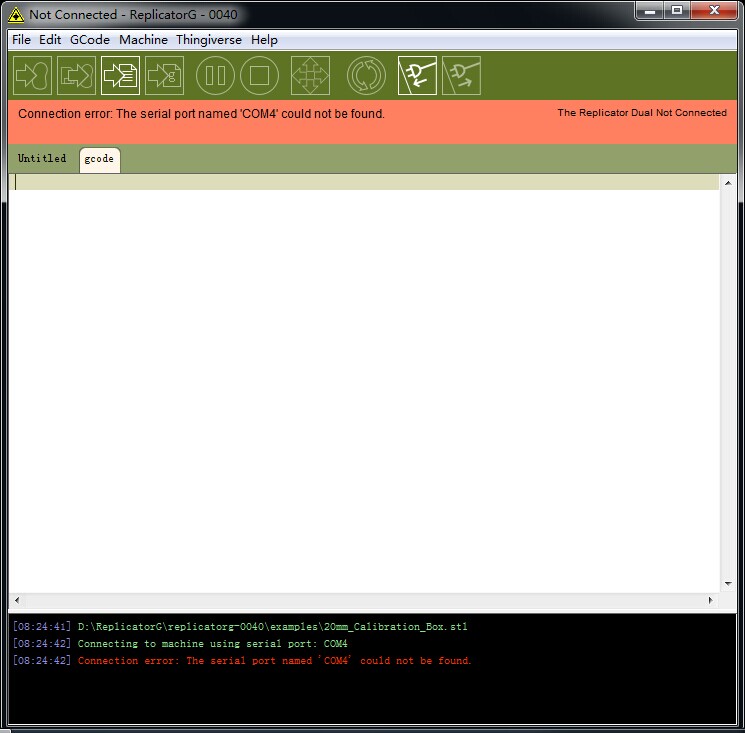This screenshot has width=745, height=733.
Task: Click the Stop build button
Action: (259, 76)
